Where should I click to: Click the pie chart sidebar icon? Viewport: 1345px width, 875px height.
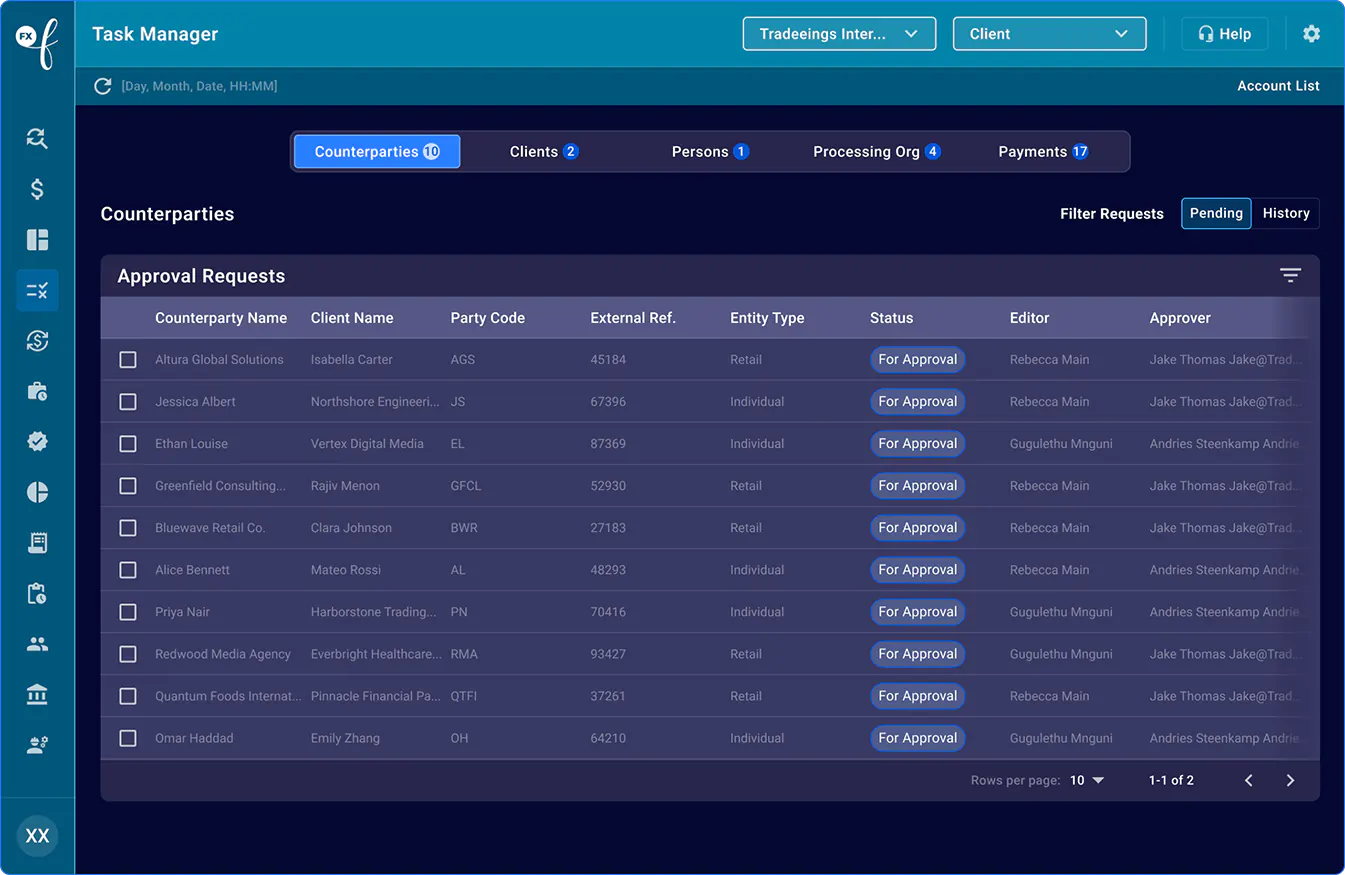click(x=37, y=492)
